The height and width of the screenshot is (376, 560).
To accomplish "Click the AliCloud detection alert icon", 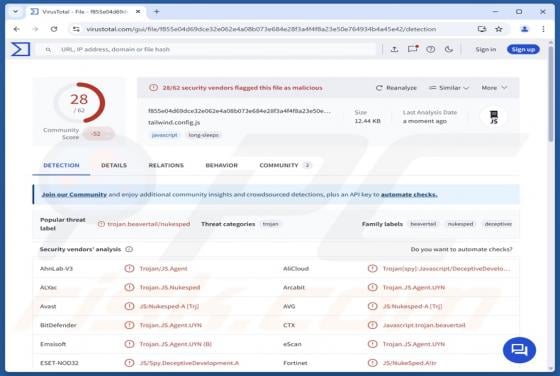I will point(372,269).
